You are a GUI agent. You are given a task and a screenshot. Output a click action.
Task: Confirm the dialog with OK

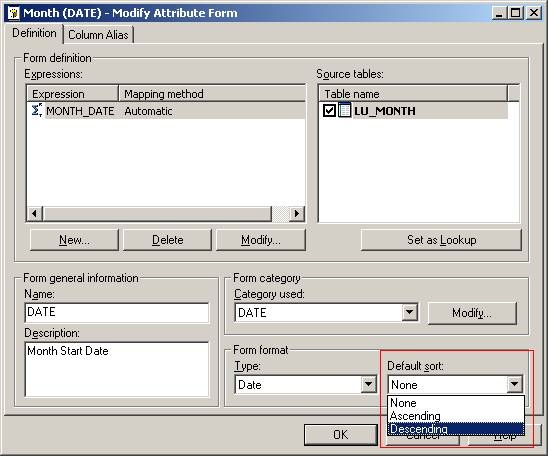click(341, 434)
